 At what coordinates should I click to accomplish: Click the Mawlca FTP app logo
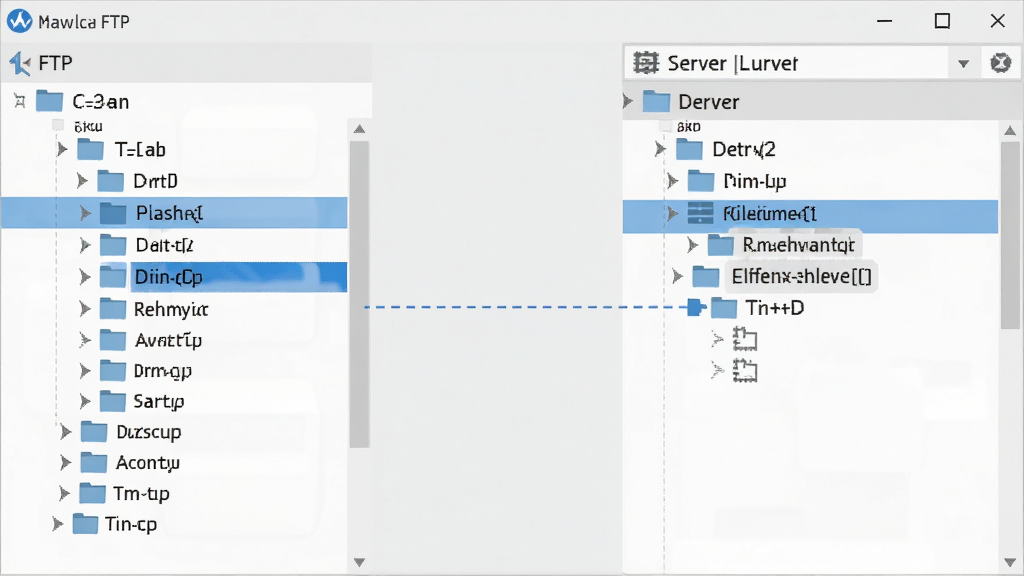coord(20,22)
